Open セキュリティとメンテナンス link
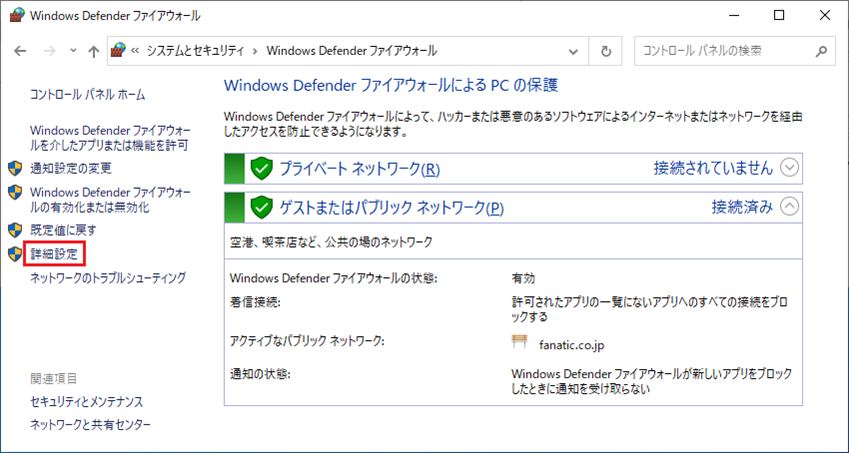This screenshot has width=849, height=453. click(86, 402)
